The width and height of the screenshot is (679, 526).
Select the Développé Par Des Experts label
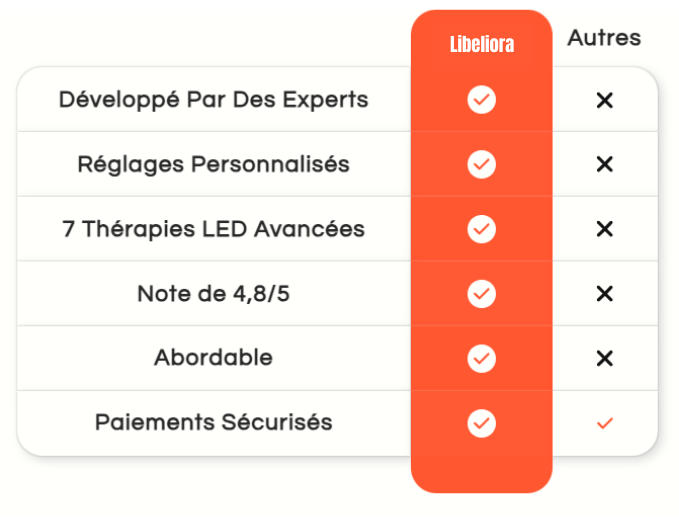214,100
